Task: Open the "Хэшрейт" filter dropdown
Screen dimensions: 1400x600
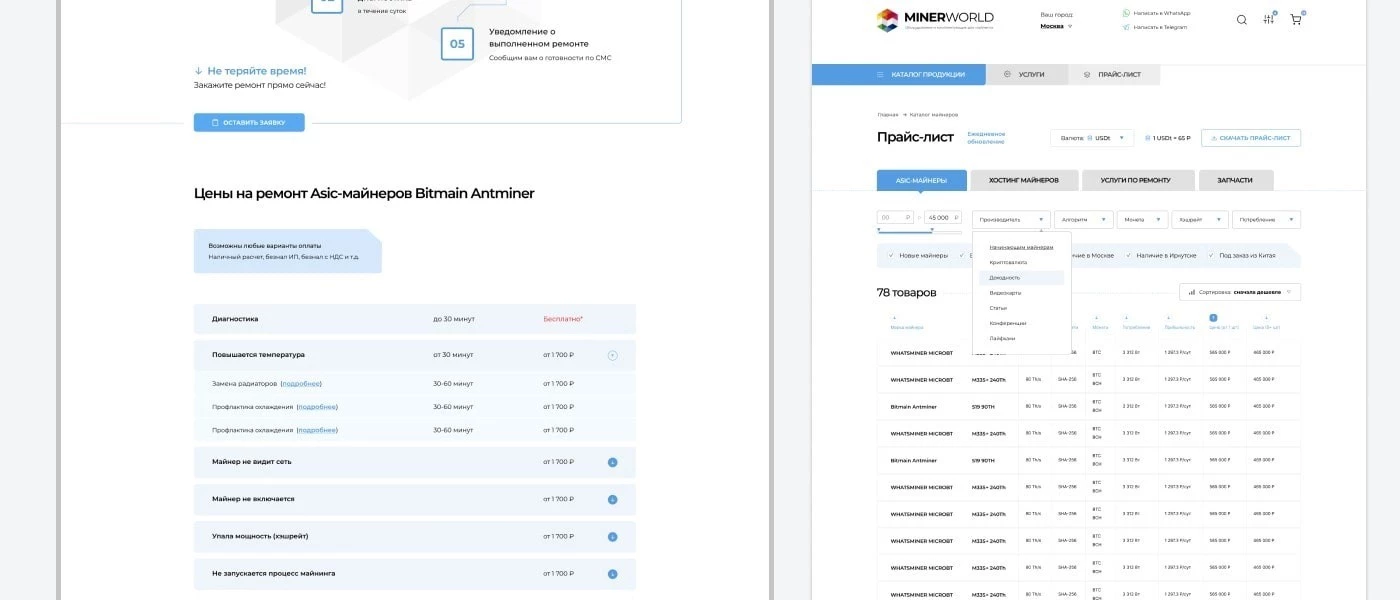Action: (1200, 219)
